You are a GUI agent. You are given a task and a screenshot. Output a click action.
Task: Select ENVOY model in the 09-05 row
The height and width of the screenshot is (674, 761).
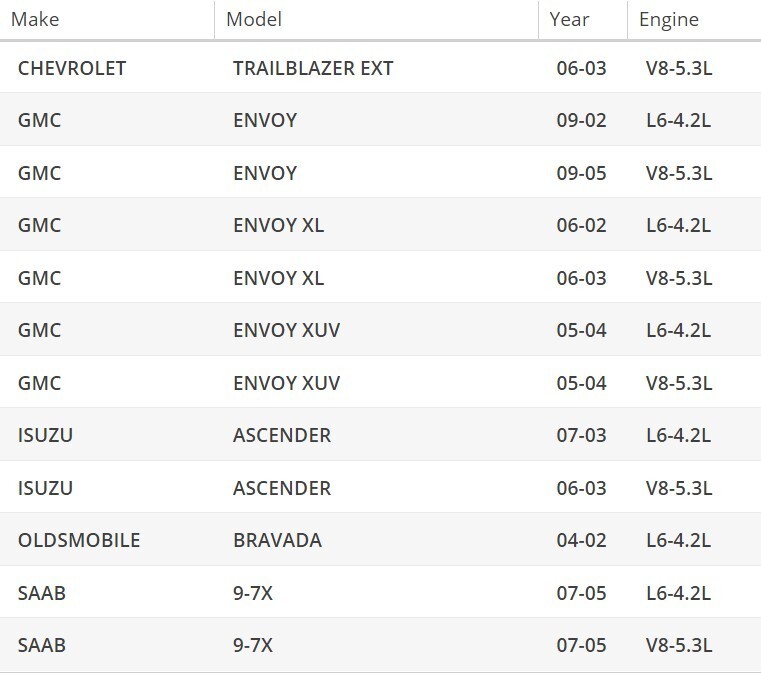point(265,173)
